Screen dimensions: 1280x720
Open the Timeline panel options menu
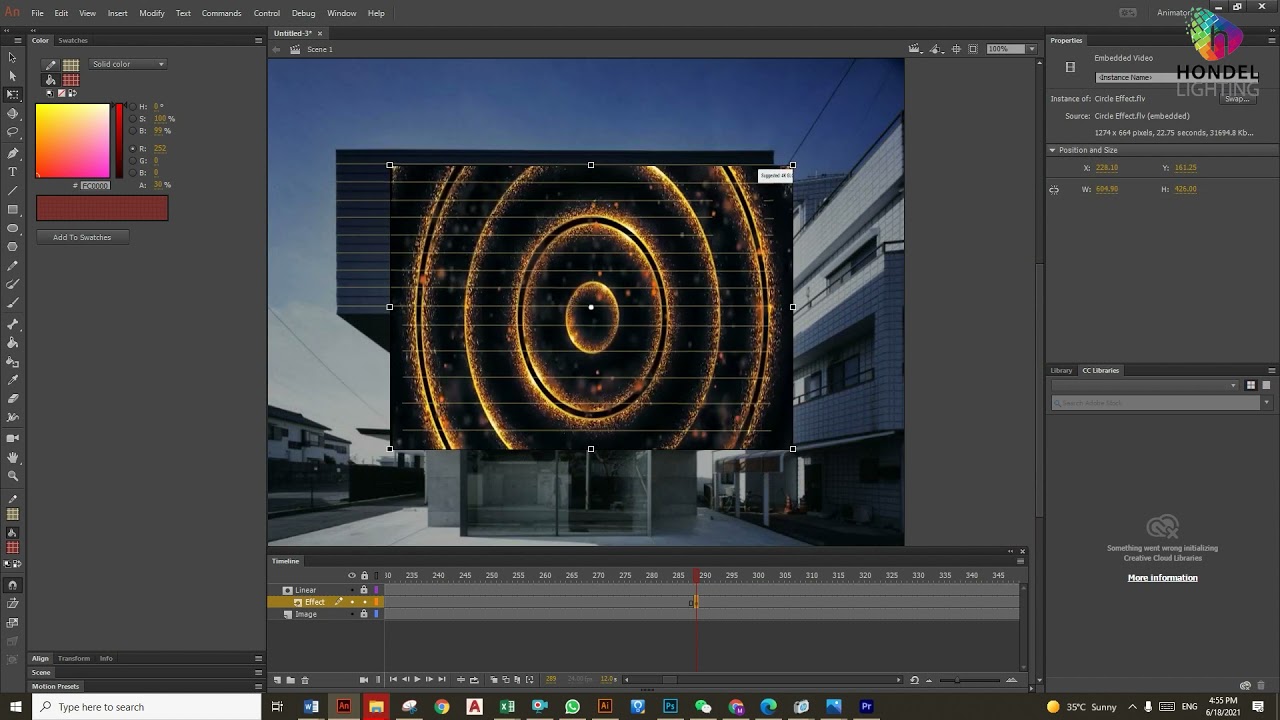[x=1020, y=561]
